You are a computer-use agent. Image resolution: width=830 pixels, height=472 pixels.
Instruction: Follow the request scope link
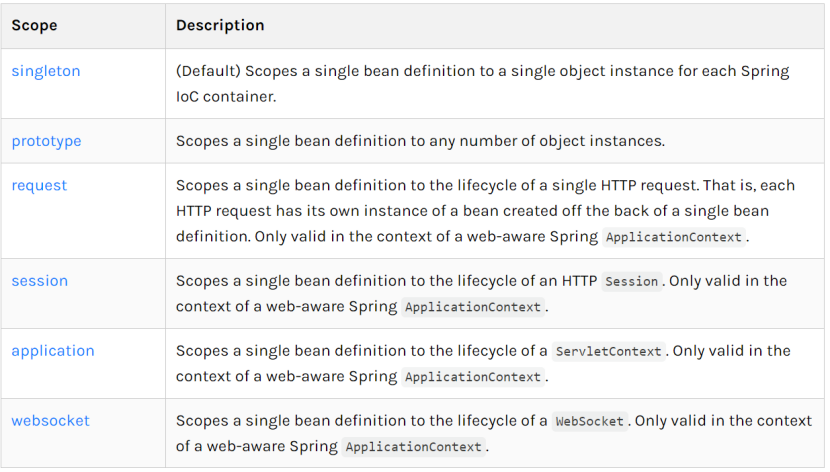[39, 186]
